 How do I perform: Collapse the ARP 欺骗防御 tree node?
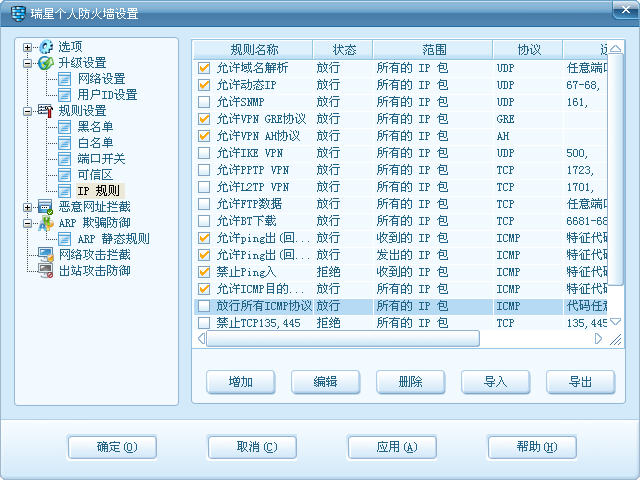pos(27,223)
